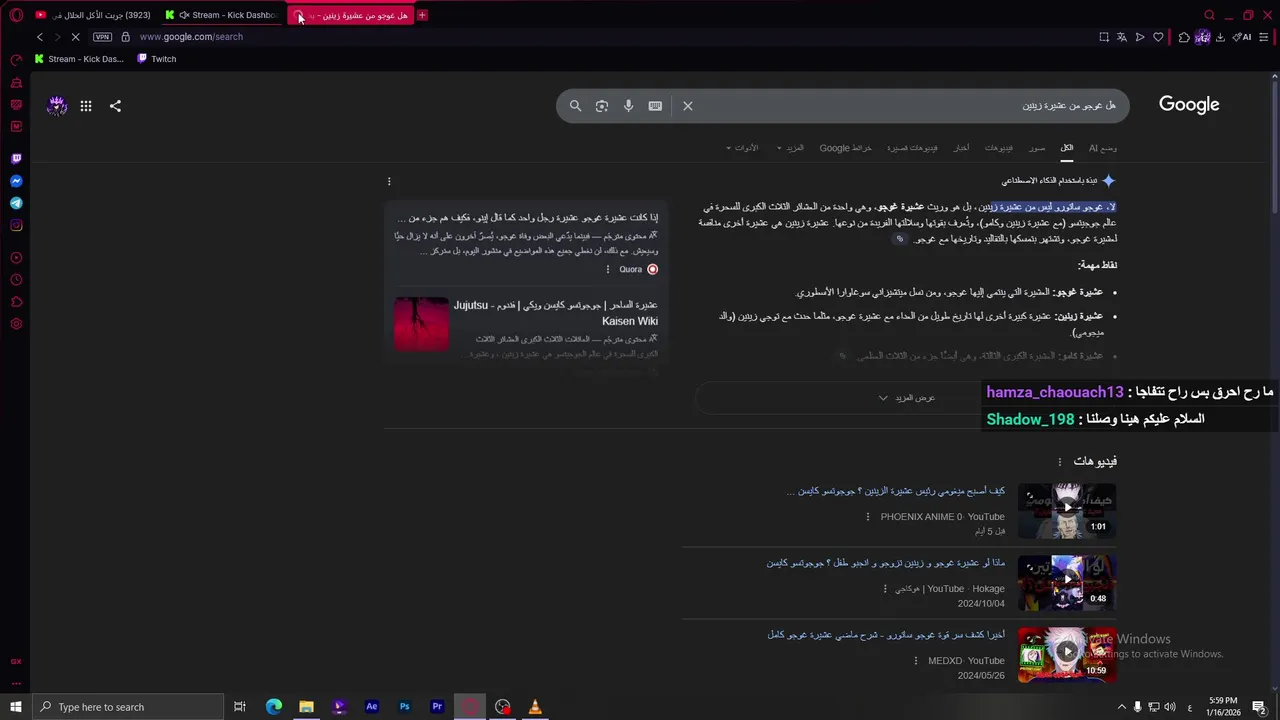Play the MEDXD 10:59 video thumbnail

click(1067, 655)
